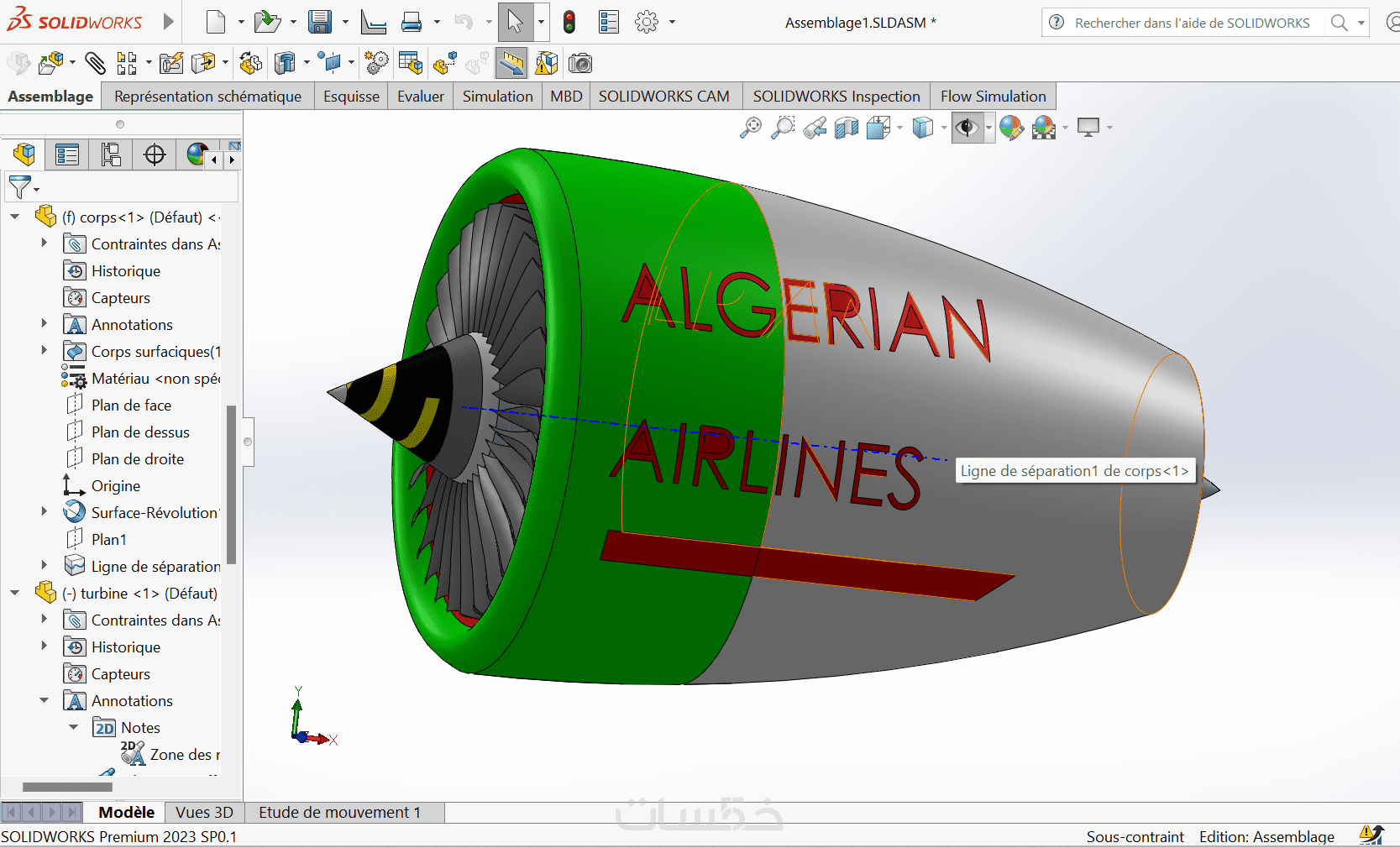1400x848 pixels.
Task: Click the edit appearance icon
Action: [x=1012, y=128]
